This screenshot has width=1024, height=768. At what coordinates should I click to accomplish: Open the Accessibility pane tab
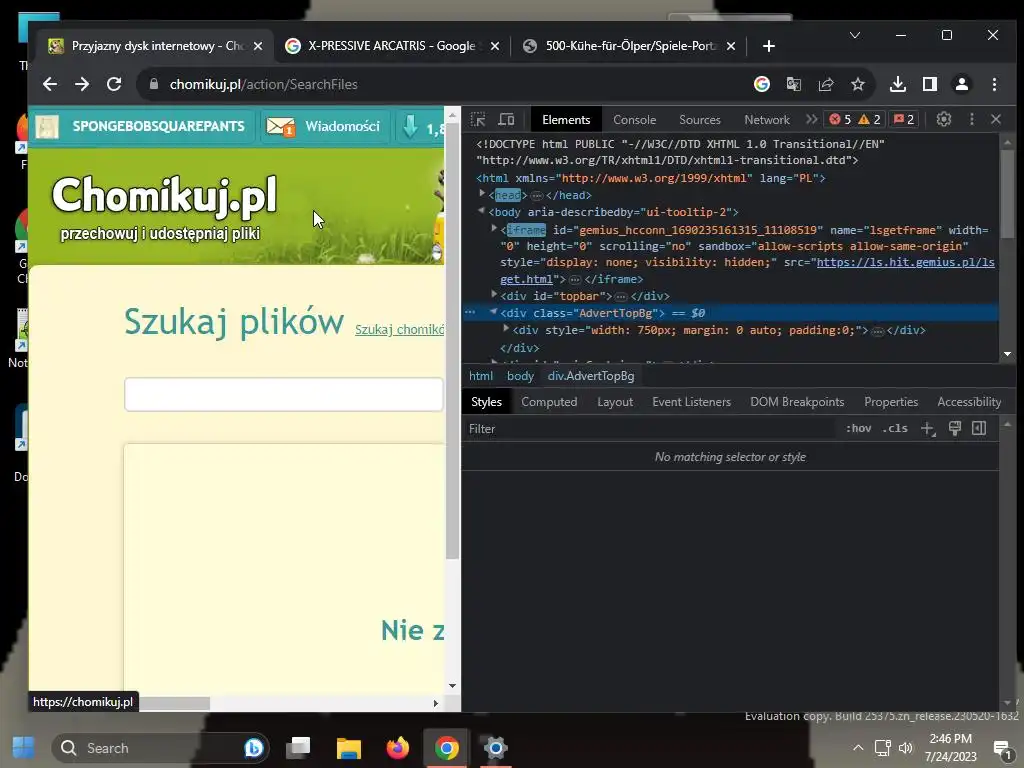[969, 402]
